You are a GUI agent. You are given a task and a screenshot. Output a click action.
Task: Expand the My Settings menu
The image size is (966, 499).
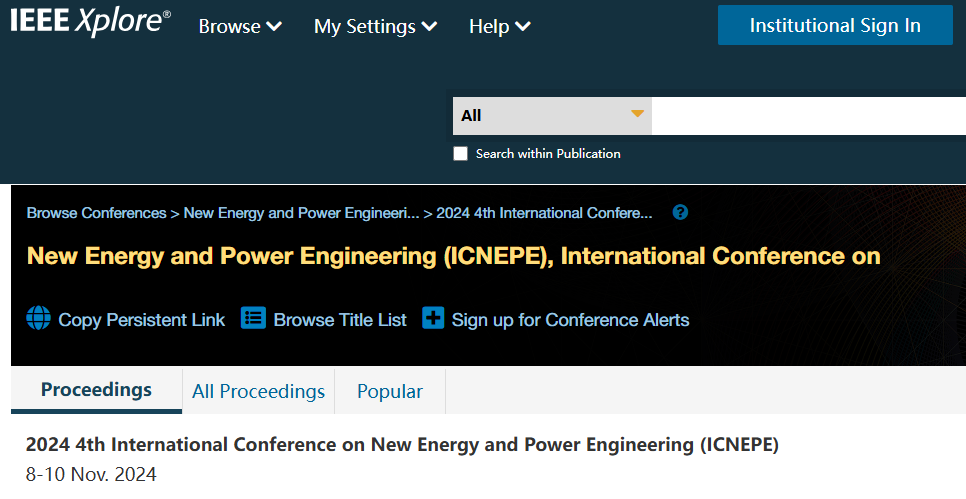pos(375,26)
